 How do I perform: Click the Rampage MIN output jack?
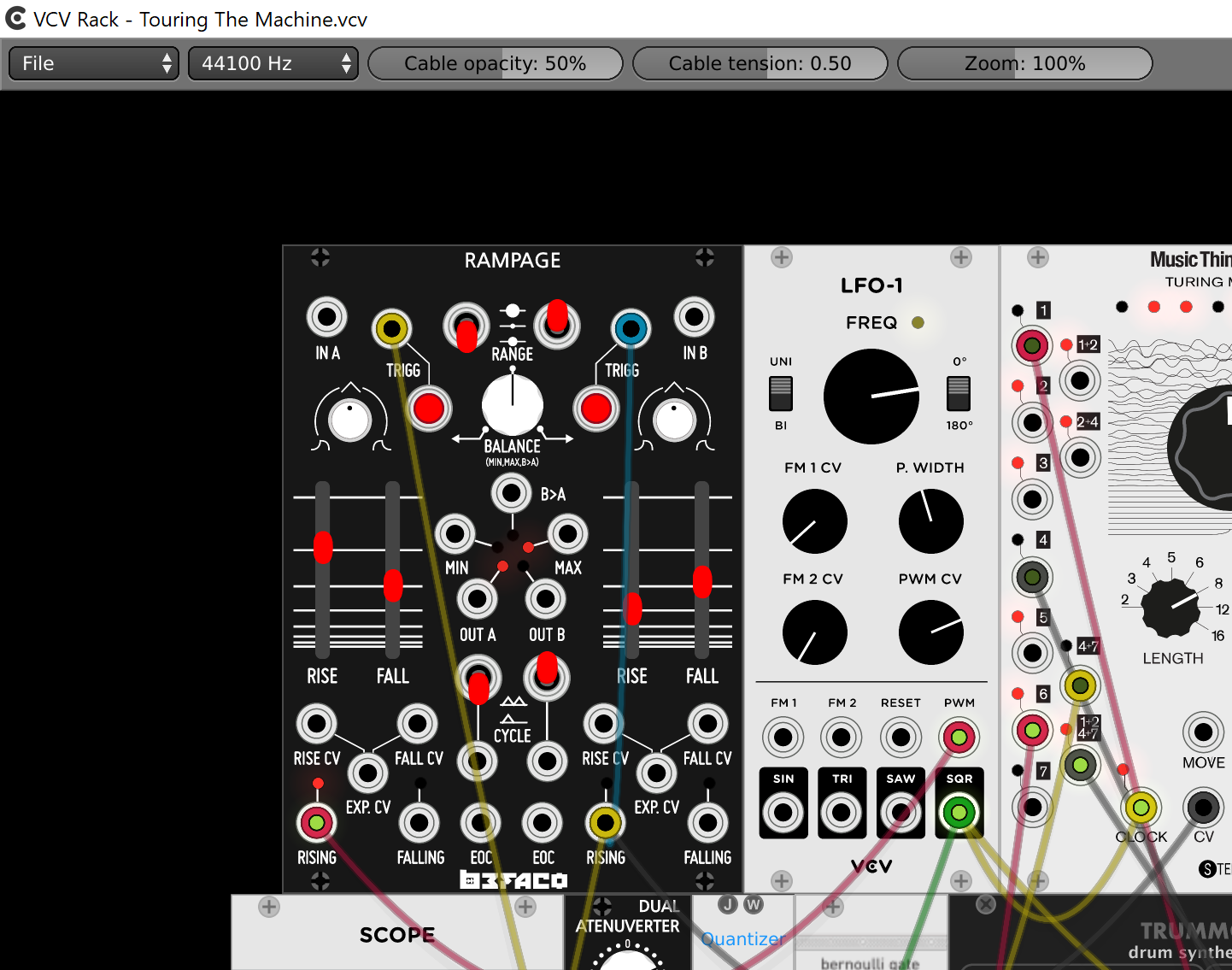tap(455, 534)
